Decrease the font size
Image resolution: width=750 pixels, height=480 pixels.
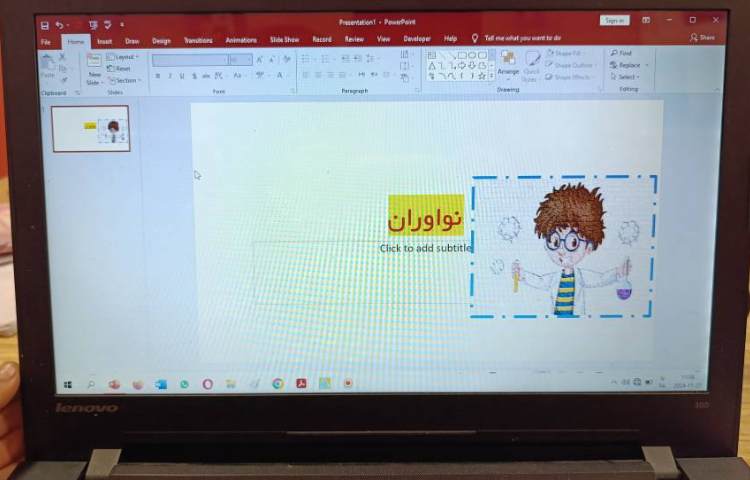point(271,60)
